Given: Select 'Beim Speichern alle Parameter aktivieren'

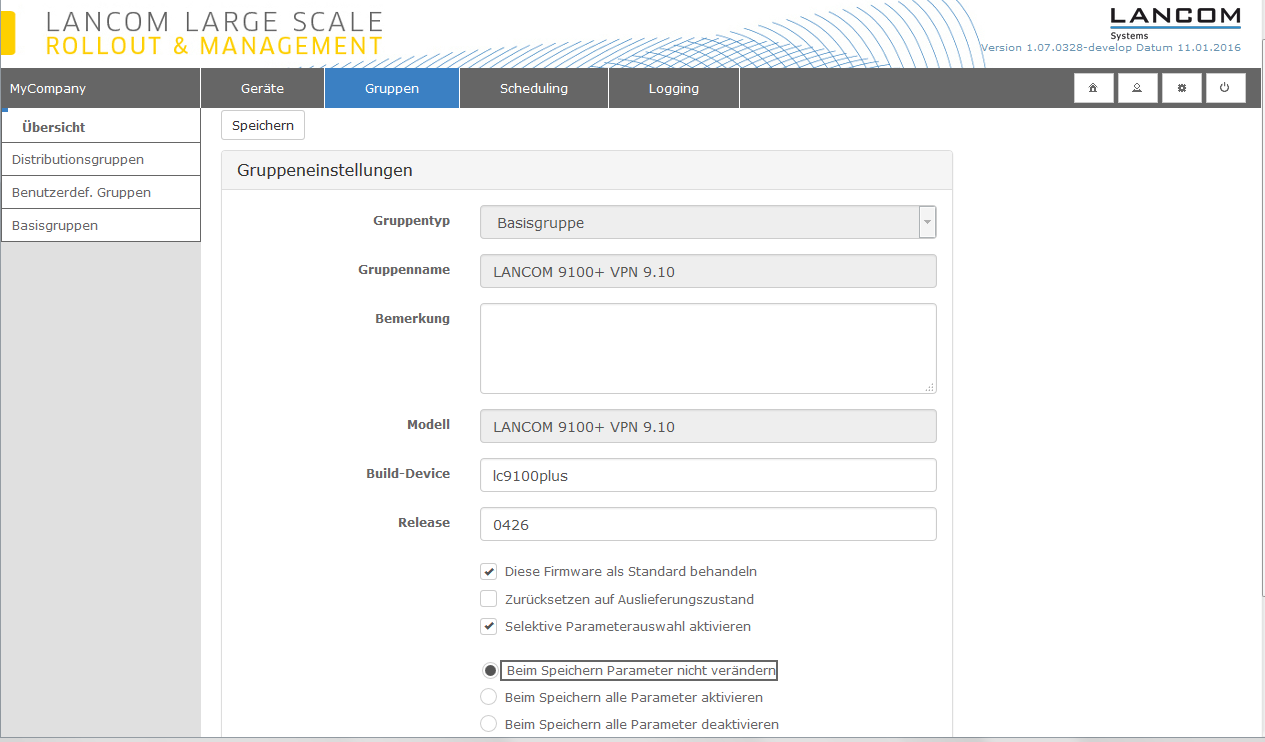Looking at the screenshot, I should [x=489, y=697].
